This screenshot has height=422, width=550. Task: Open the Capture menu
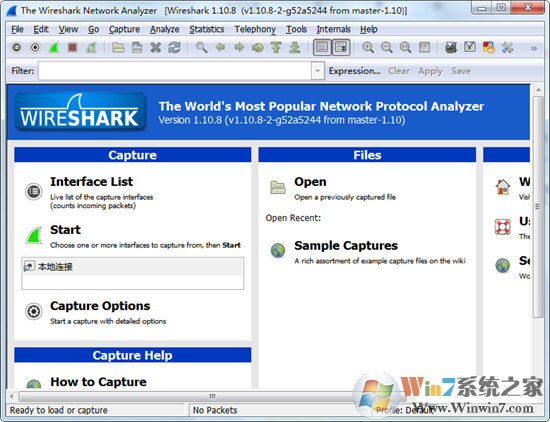[x=124, y=29]
